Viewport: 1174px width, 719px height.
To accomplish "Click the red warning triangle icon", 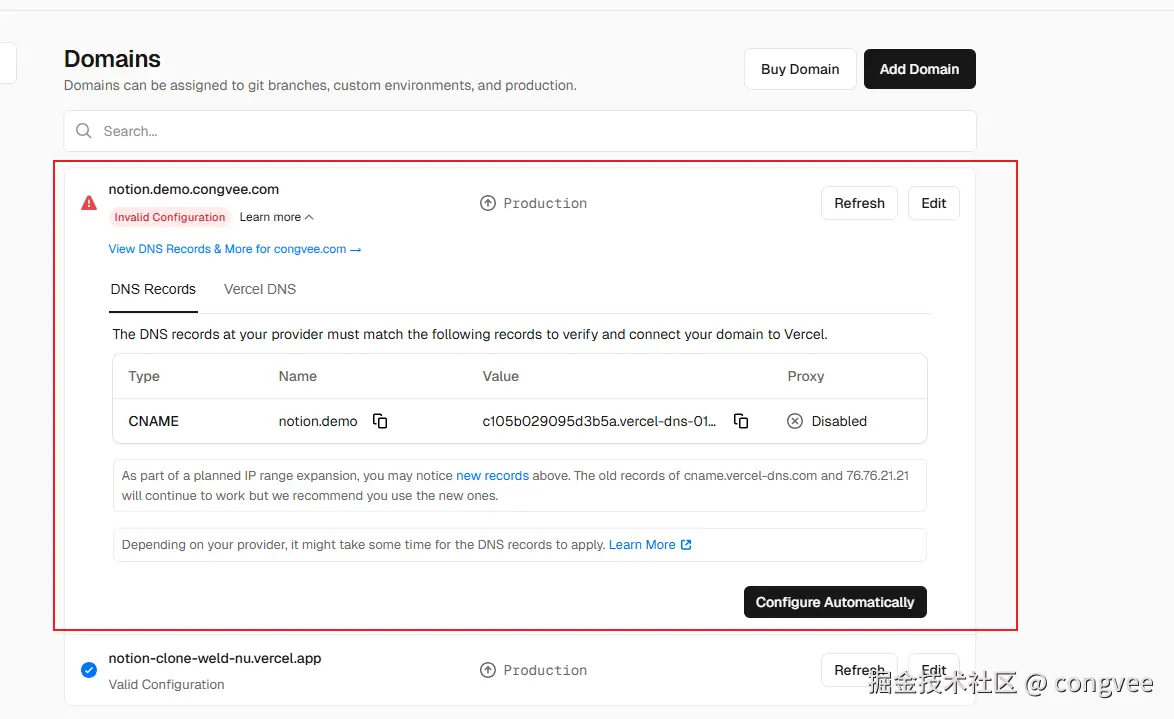I will [x=89, y=203].
